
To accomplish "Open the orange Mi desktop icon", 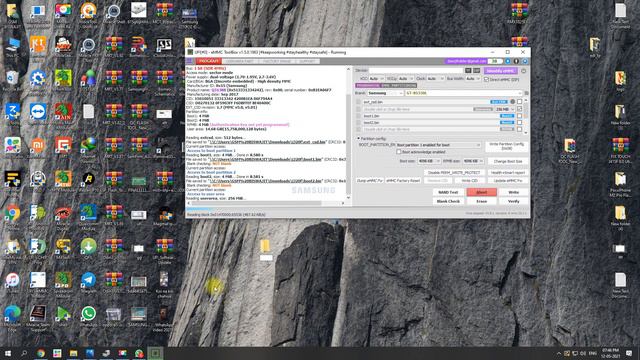I will click(x=38, y=145).
